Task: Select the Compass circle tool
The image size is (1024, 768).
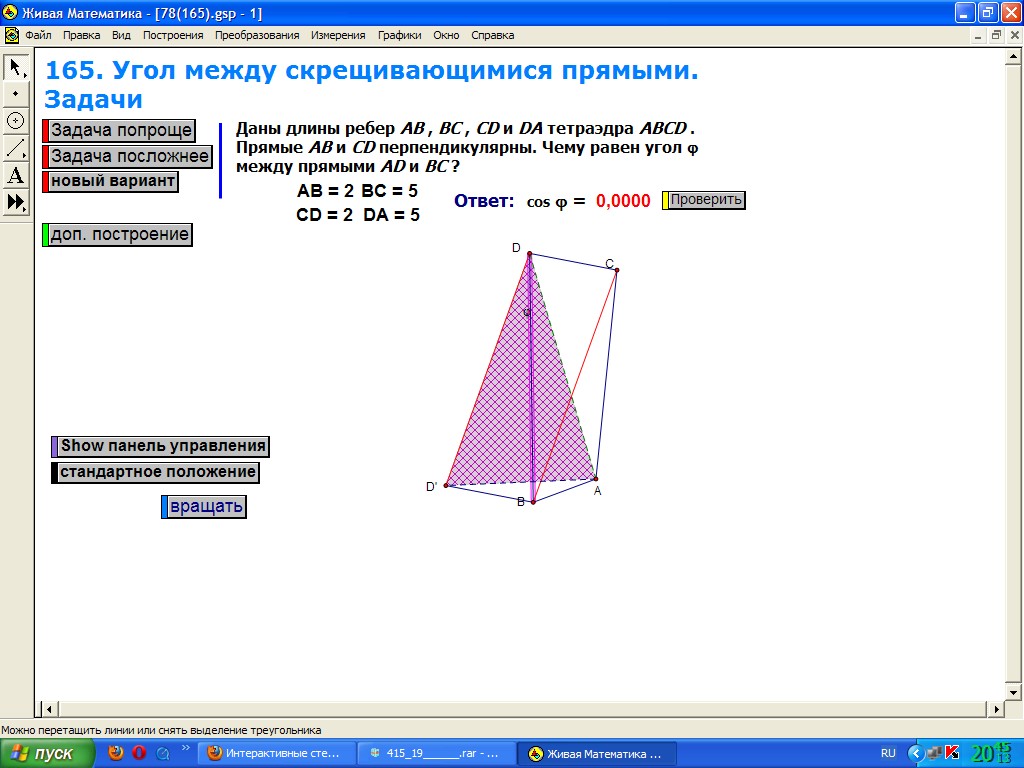Action: click(x=15, y=121)
